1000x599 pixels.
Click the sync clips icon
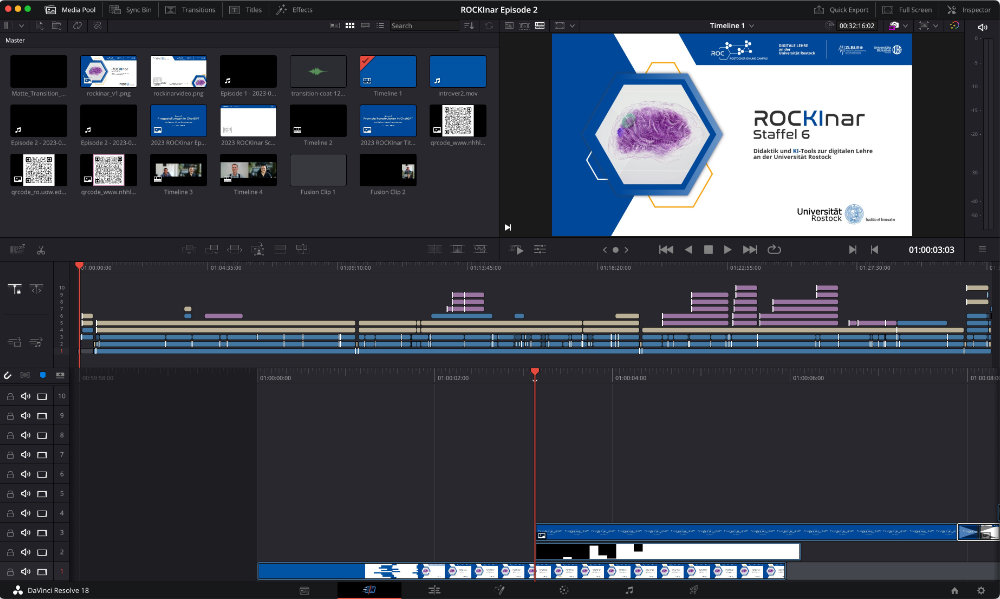point(77,26)
